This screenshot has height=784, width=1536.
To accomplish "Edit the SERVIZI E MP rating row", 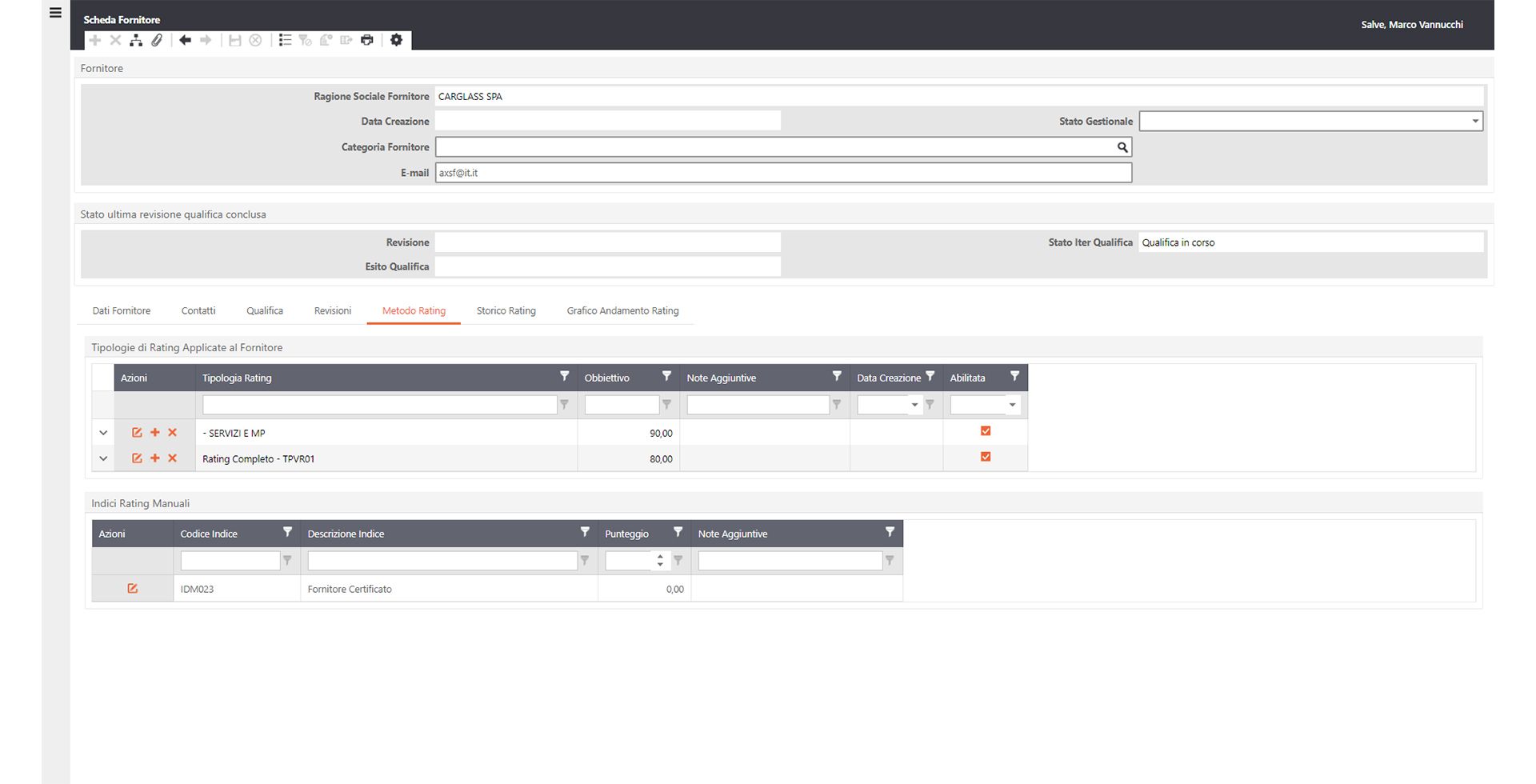I will (x=137, y=433).
